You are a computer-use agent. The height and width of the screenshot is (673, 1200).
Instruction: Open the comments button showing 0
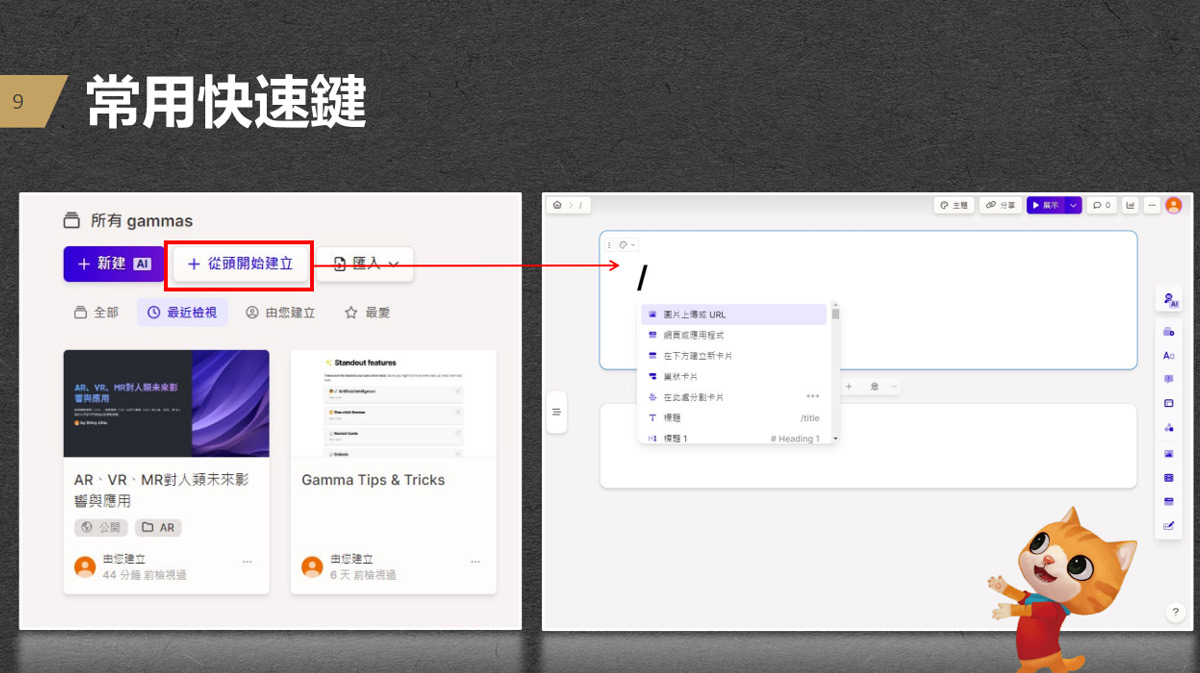click(1102, 205)
